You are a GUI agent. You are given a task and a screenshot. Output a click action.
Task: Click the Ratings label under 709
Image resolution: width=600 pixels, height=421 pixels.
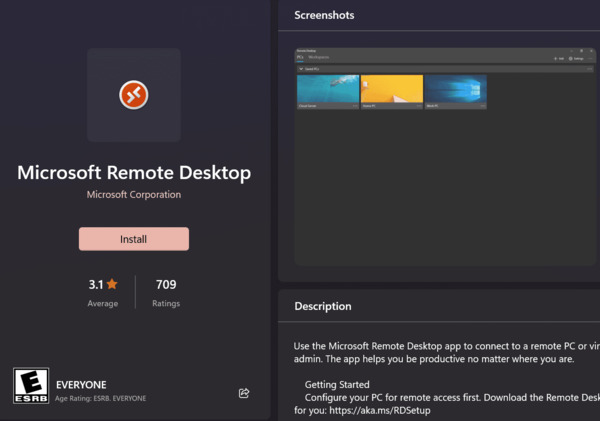(166, 304)
